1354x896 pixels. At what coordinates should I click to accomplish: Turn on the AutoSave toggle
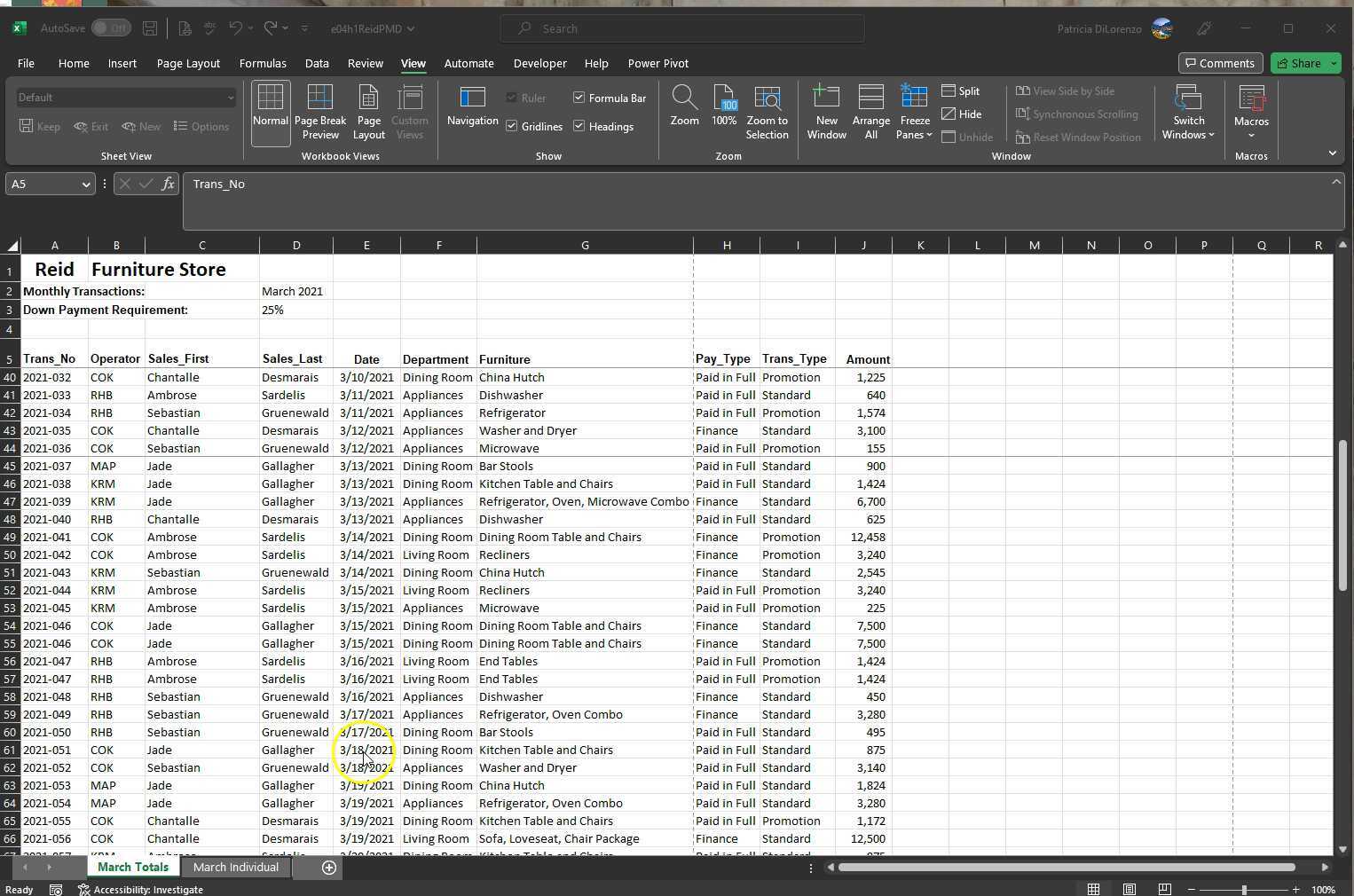111,28
